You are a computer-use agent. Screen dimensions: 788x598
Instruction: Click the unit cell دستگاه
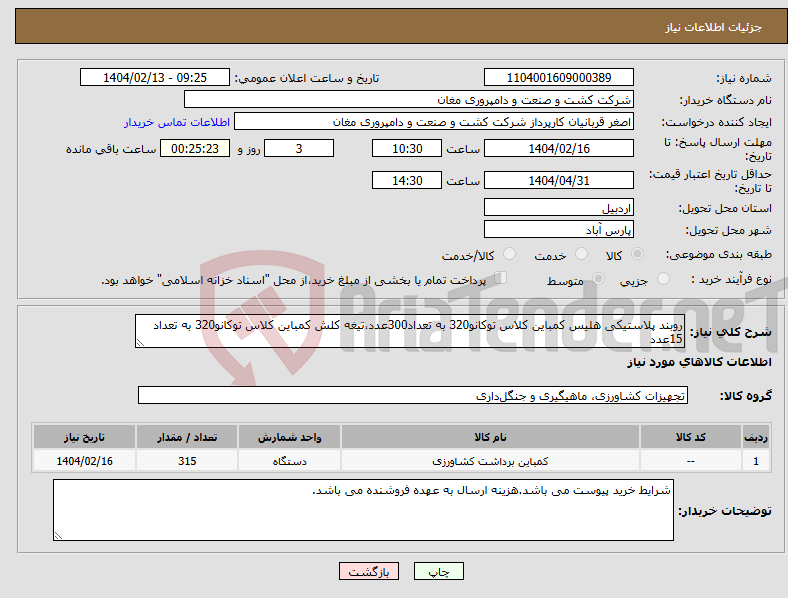click(289, 461)
